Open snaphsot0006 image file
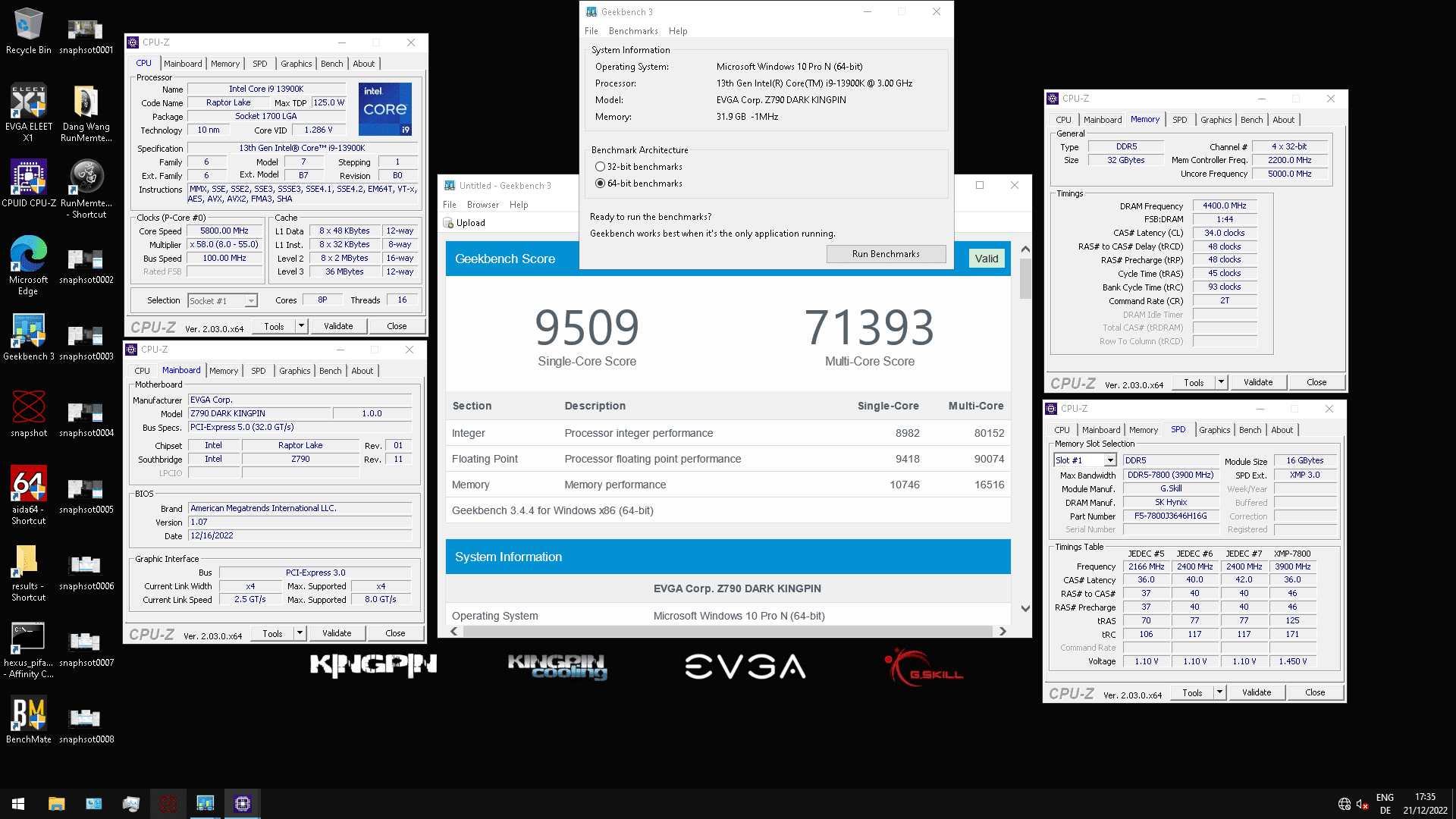 pos(86,573)
